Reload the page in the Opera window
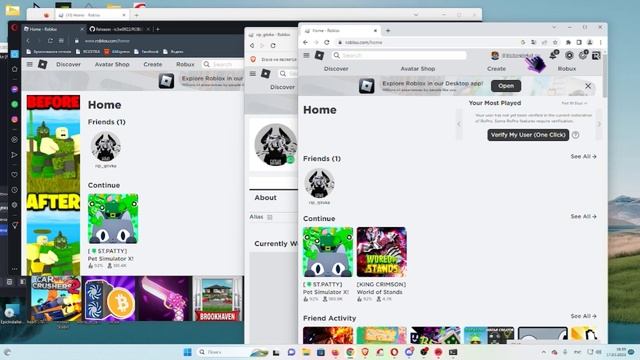The width and height of the screenshot is (640, 360). (50, 41)
